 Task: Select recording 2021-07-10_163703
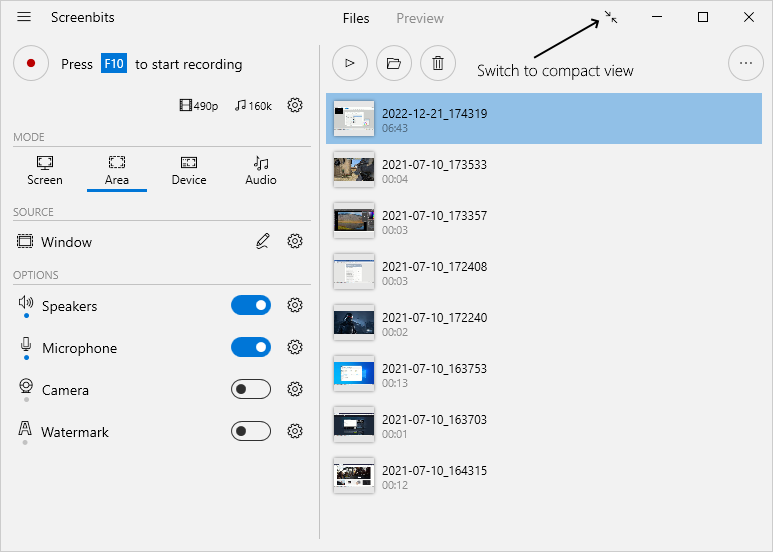click(x=544, y=425)
